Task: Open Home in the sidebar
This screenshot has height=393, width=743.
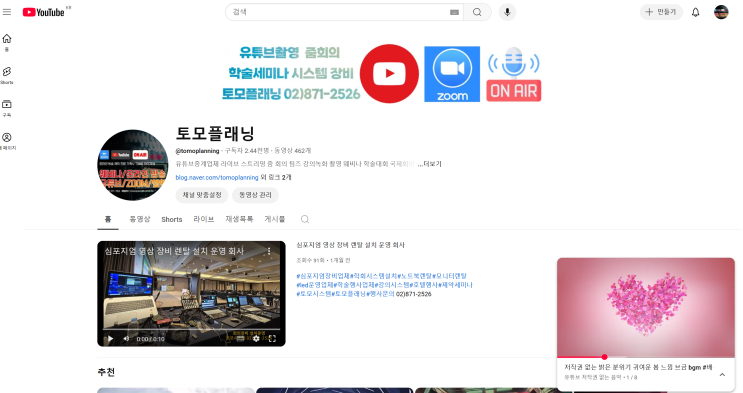Action: pos(7,42)
